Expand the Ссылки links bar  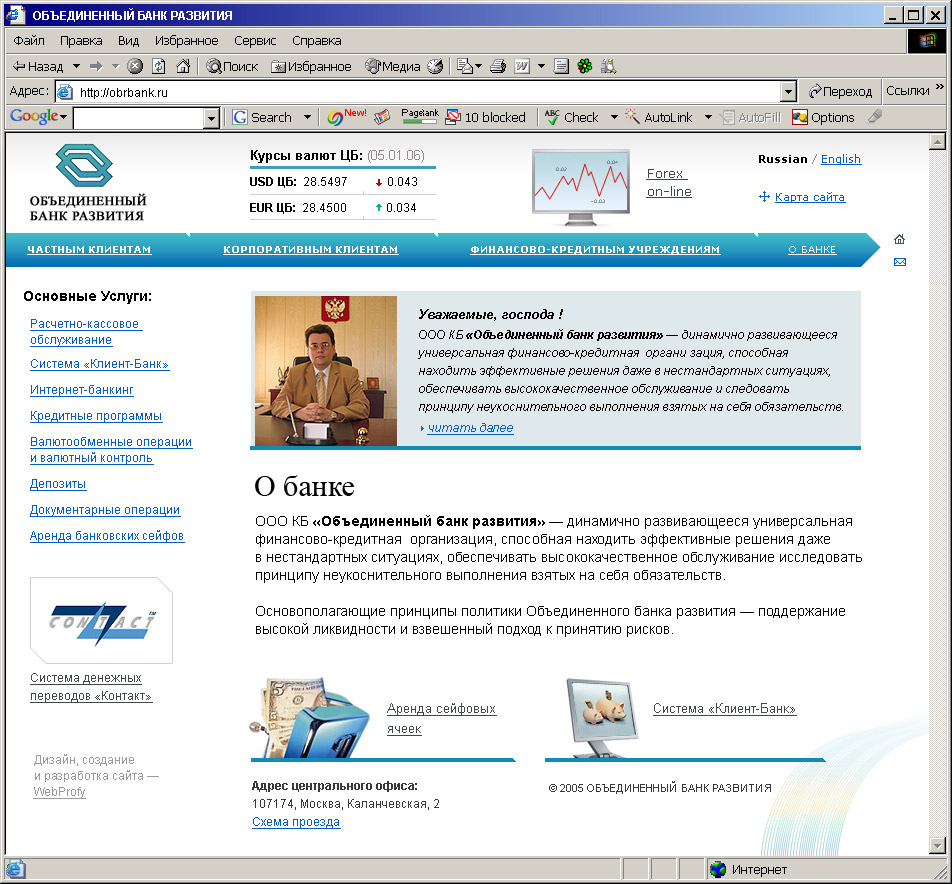(x=915, y=90)
